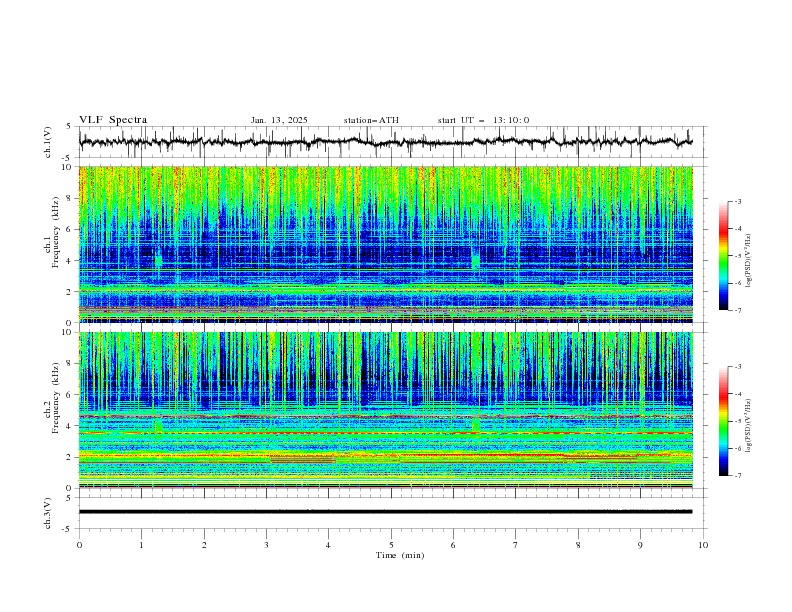Click the "-7" label on ch.2 colorbar
792x612 pixels.
(737, 475)
